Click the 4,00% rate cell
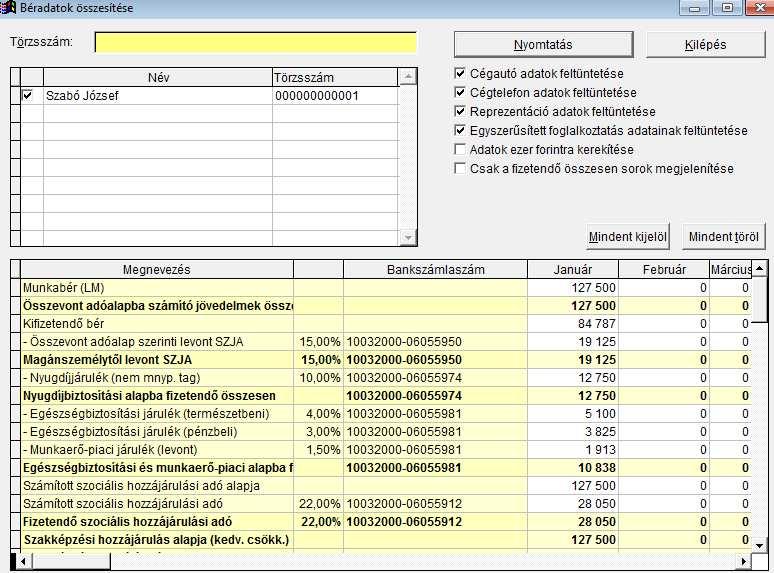Screen dimensions: 774x573 tap(319, 414)
